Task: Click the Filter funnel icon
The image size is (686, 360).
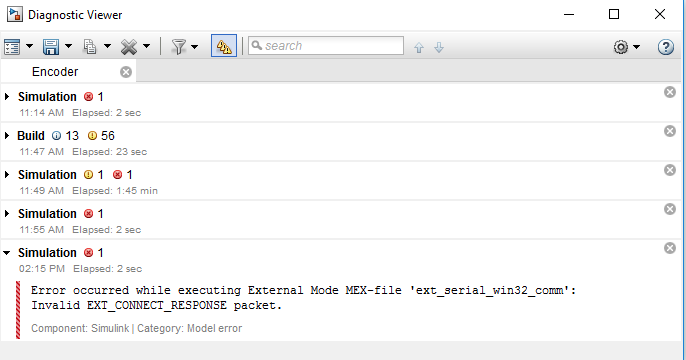Action: pos(178,46)
